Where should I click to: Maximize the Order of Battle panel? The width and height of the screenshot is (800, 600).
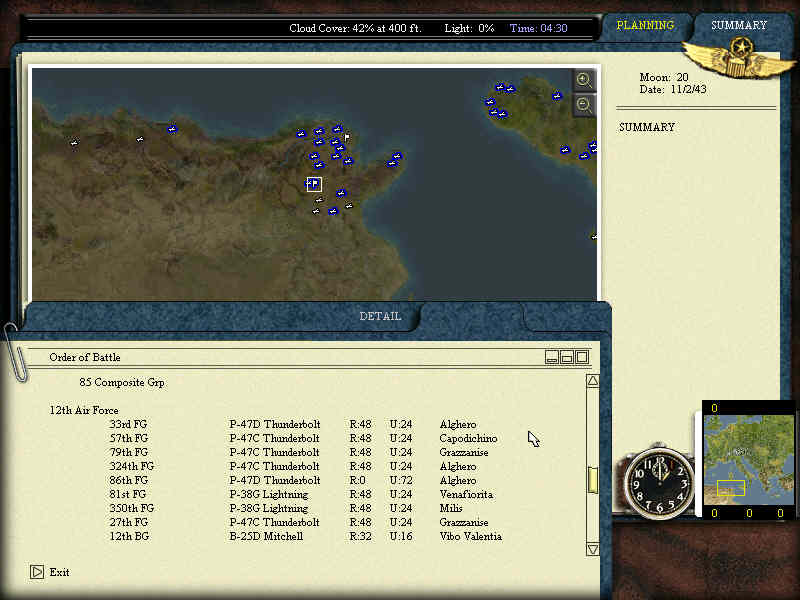pos(581,357)
